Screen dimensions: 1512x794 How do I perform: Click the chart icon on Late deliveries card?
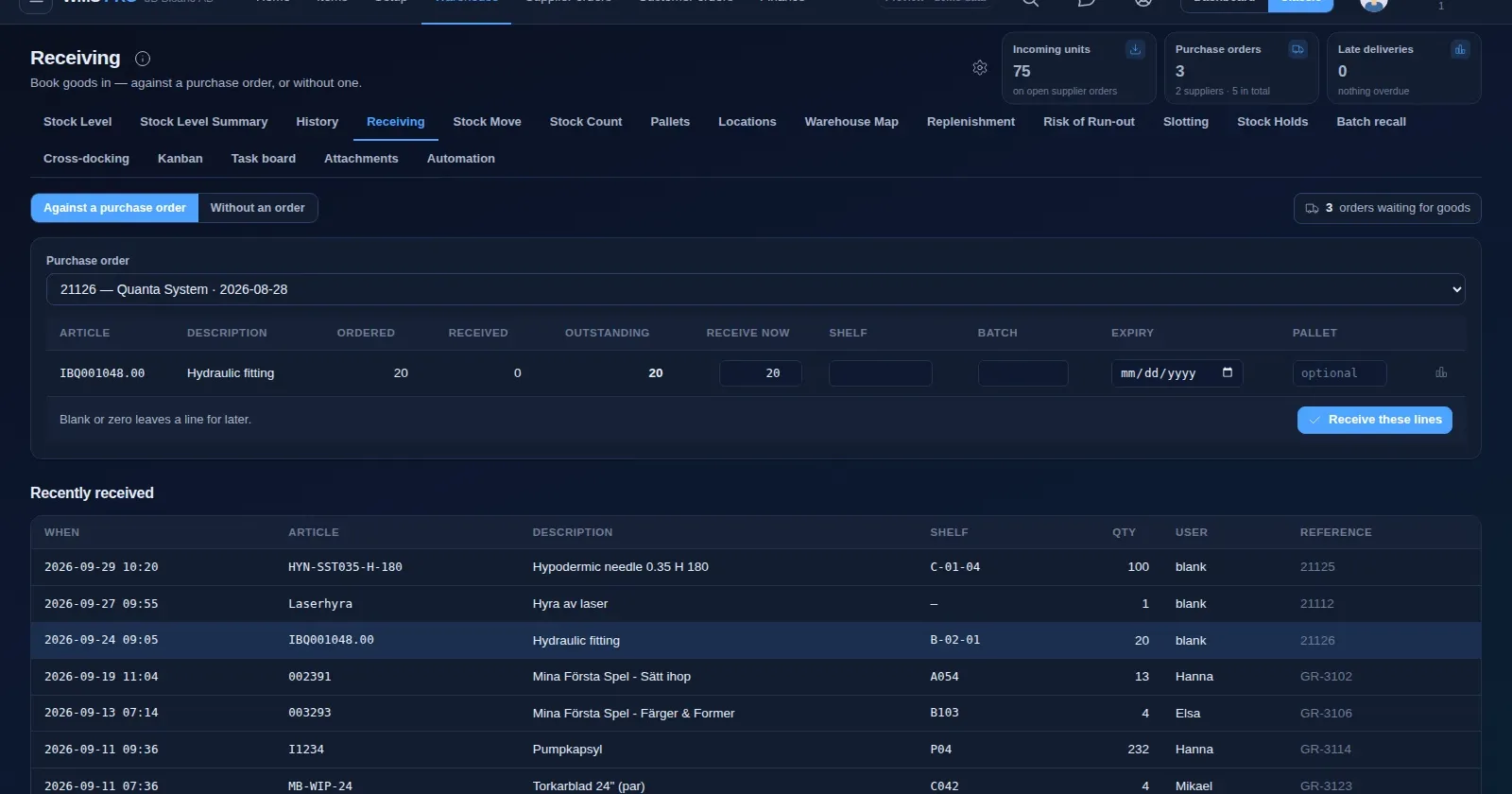point(1460,49)
